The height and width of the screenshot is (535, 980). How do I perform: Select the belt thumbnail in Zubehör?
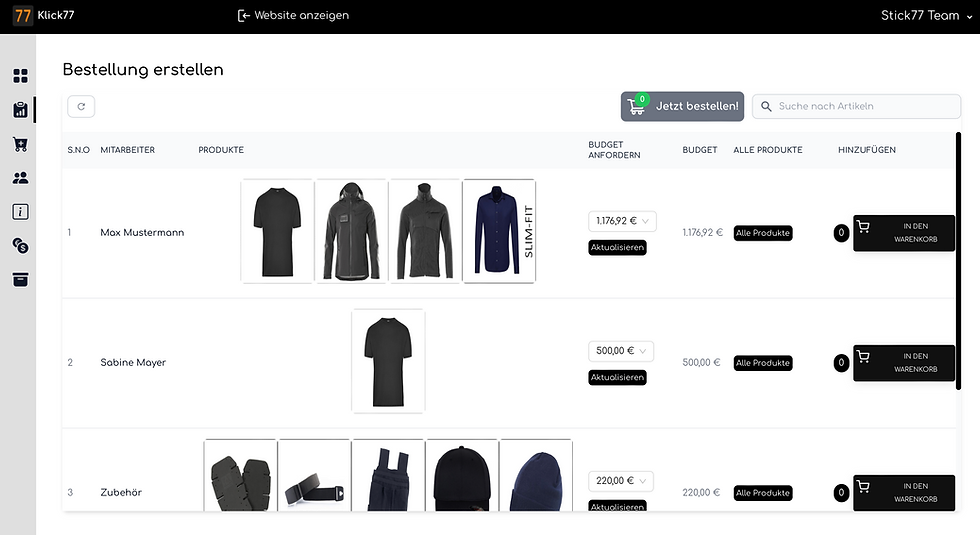[x=314, y=475]
